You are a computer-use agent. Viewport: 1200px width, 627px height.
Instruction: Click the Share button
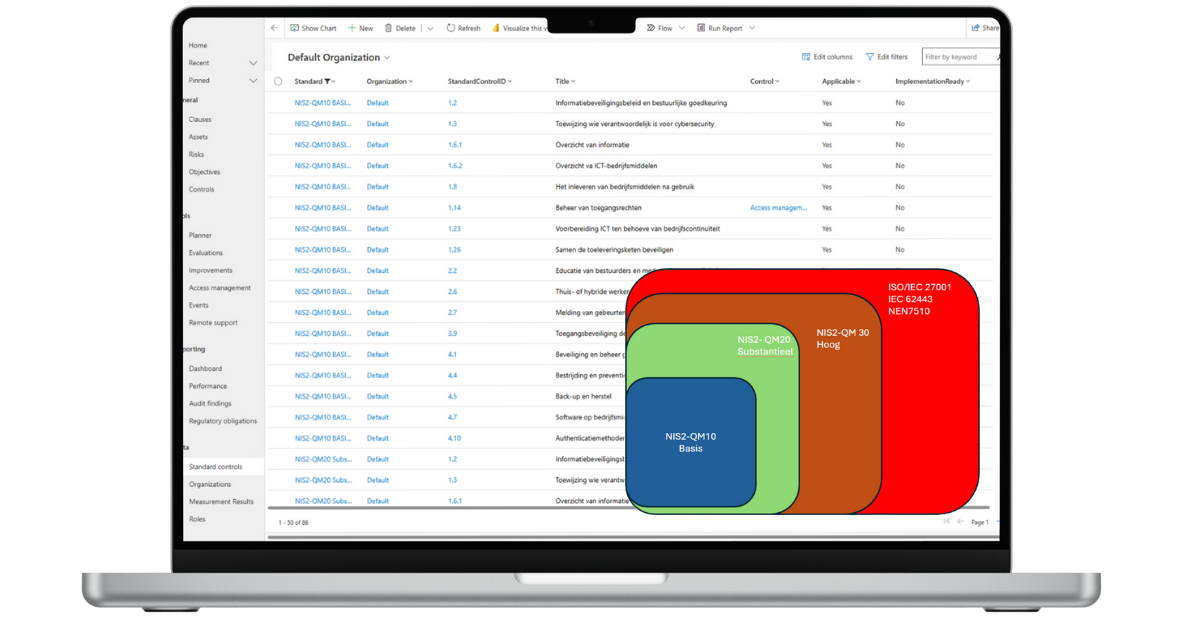click(x=985, y=28)
